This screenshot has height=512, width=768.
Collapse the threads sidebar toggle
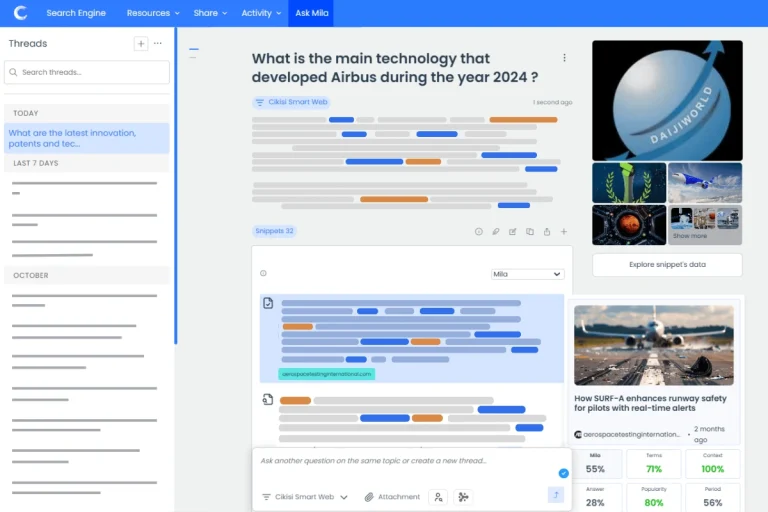pyautogui.click(x=194, y=49)
